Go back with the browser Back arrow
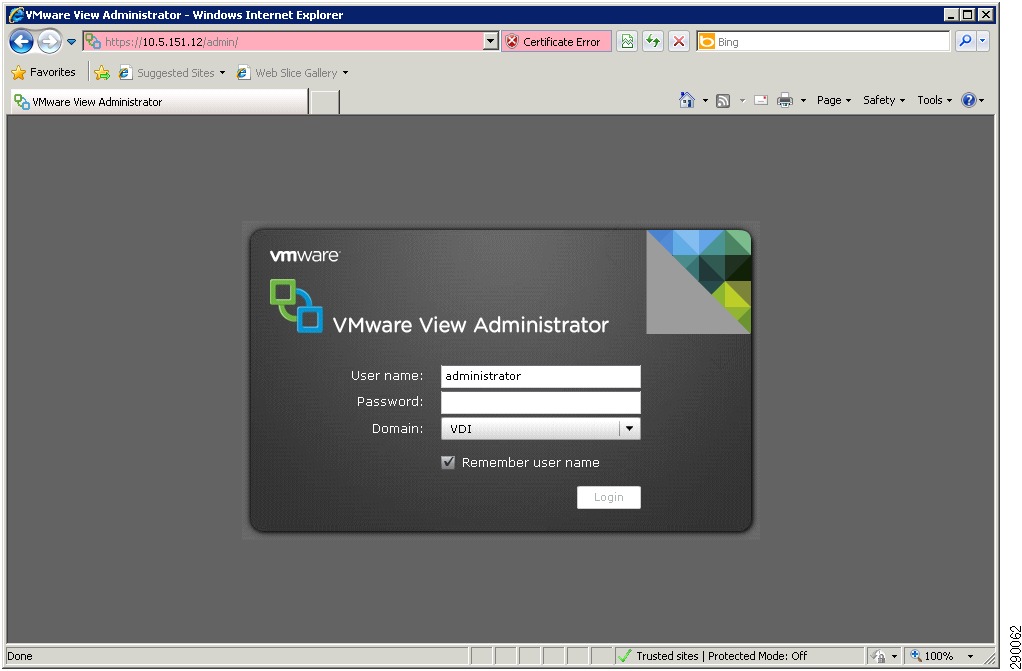This screenshot has height=671, width=1022. pyautogui.click(x=21, y=42)
